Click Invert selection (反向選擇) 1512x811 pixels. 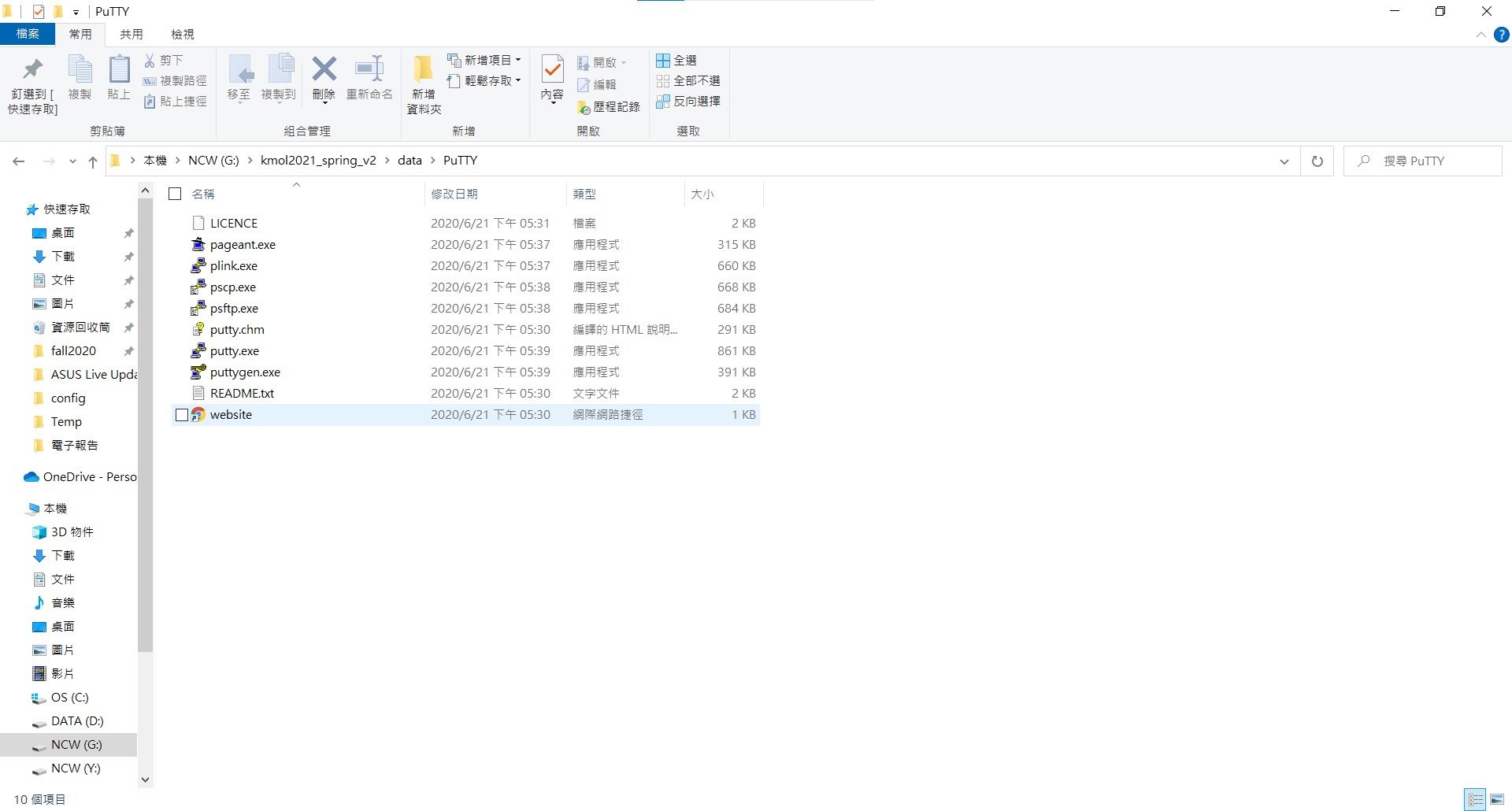click(688, 101)
